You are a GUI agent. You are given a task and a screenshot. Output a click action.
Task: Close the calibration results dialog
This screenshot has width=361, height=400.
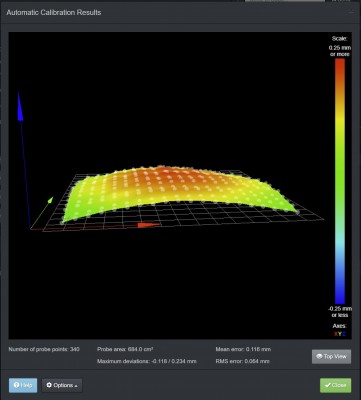[335, 385]
